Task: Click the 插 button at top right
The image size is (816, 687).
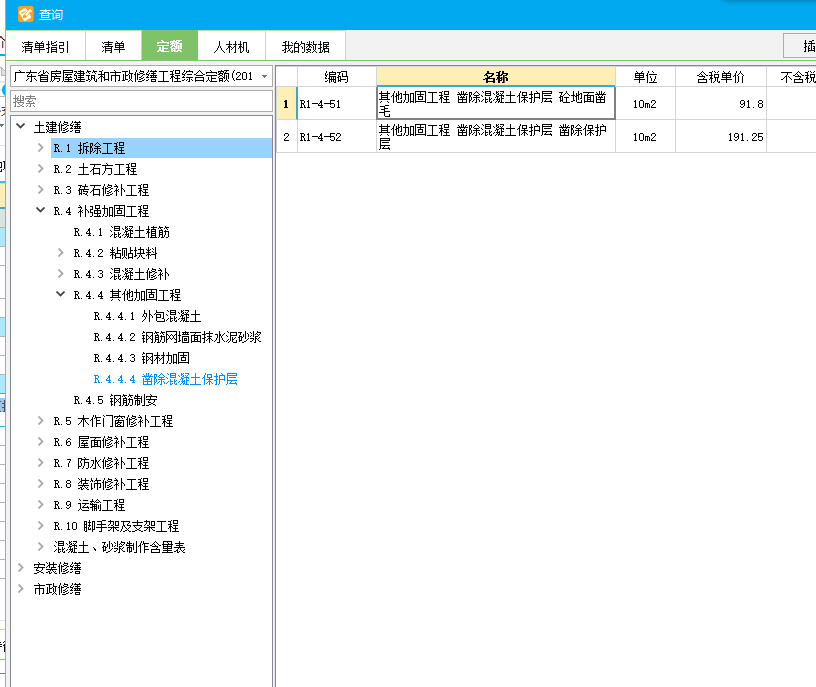Action: [x=800, y=46]
